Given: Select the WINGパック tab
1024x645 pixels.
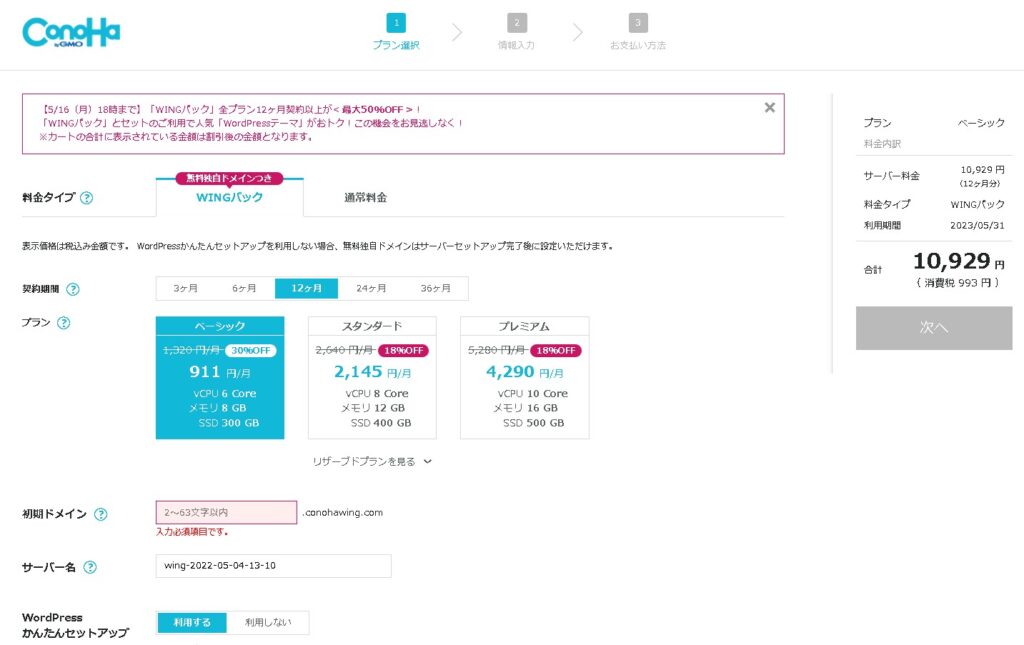Looking at the screenshot, I should coord(229,198).
